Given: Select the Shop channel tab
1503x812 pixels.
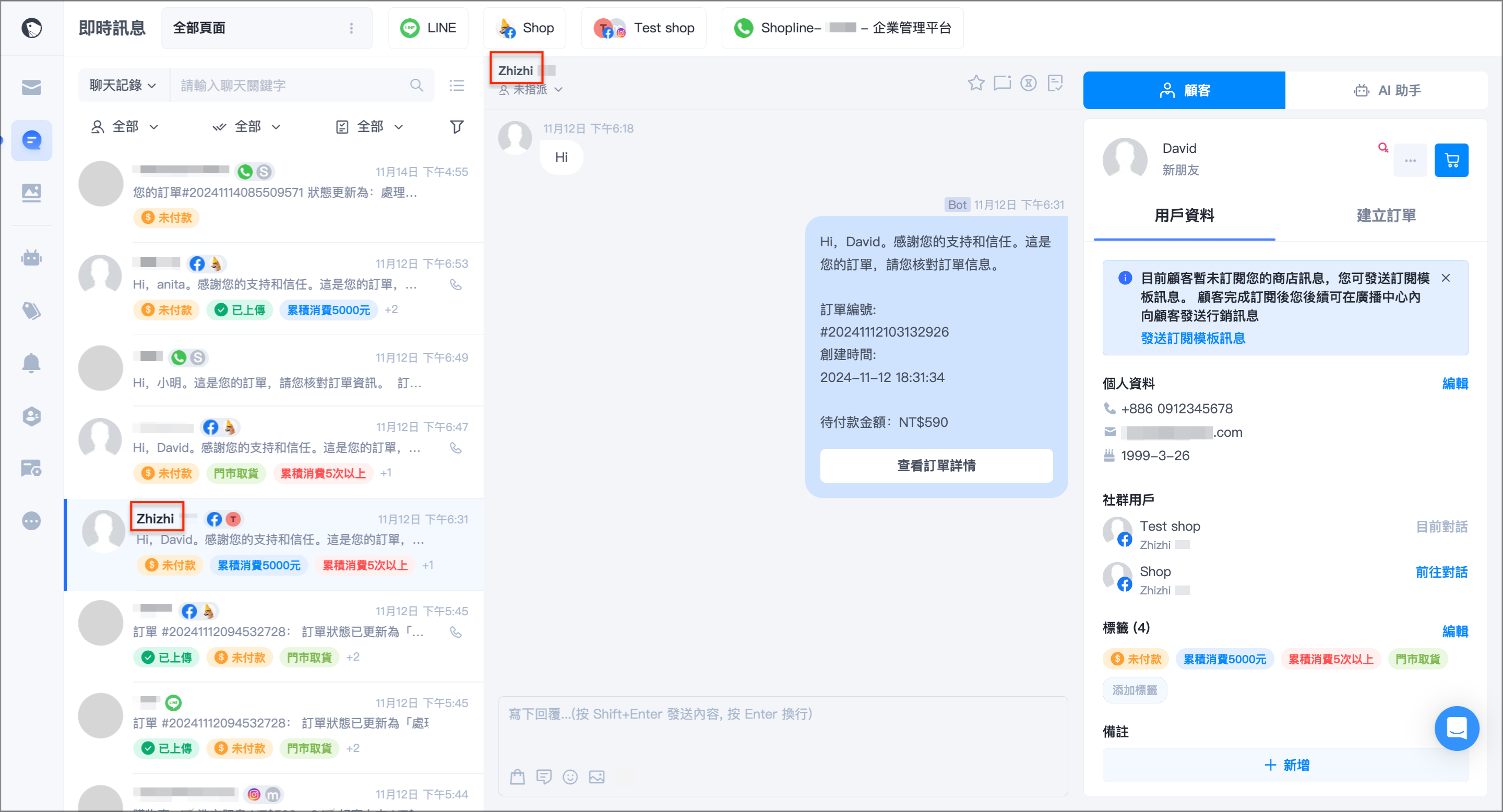Looking at the screenshot, I should coord(524,28).
